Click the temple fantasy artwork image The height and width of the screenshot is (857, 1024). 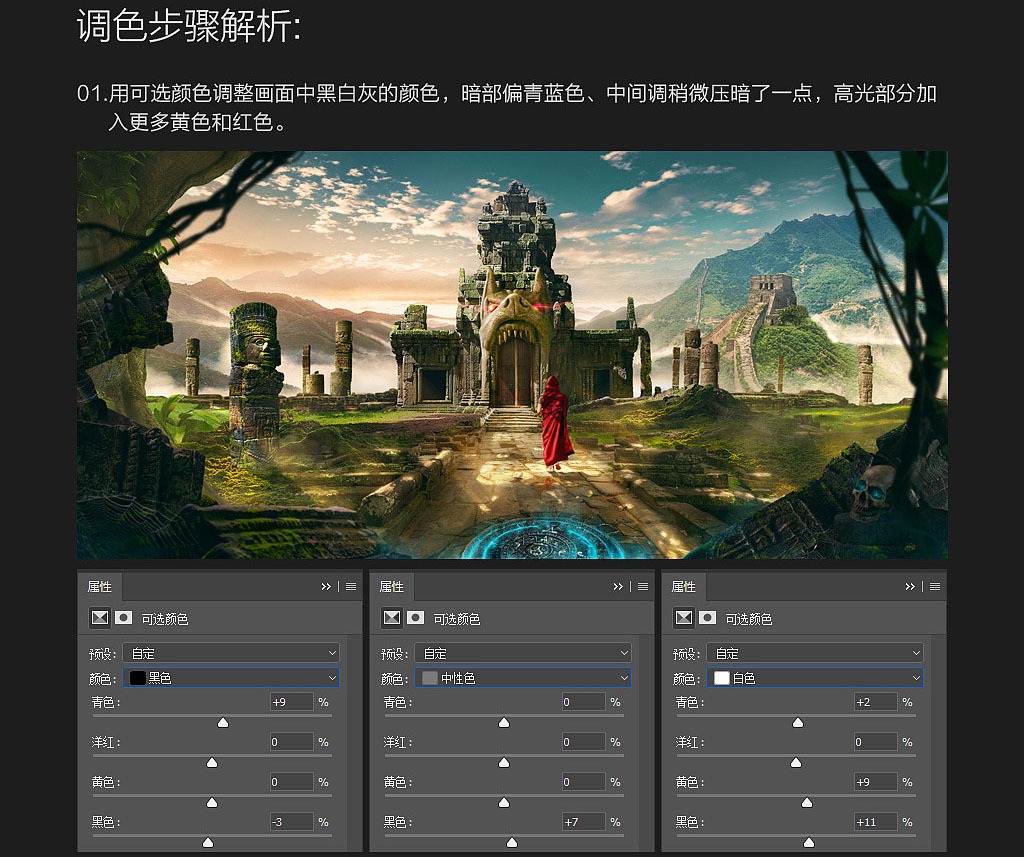512,355
